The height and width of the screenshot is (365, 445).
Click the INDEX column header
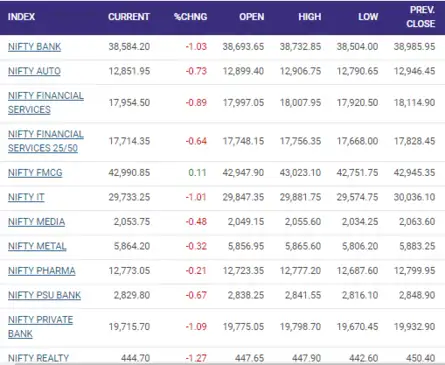[x=21, y=17]
